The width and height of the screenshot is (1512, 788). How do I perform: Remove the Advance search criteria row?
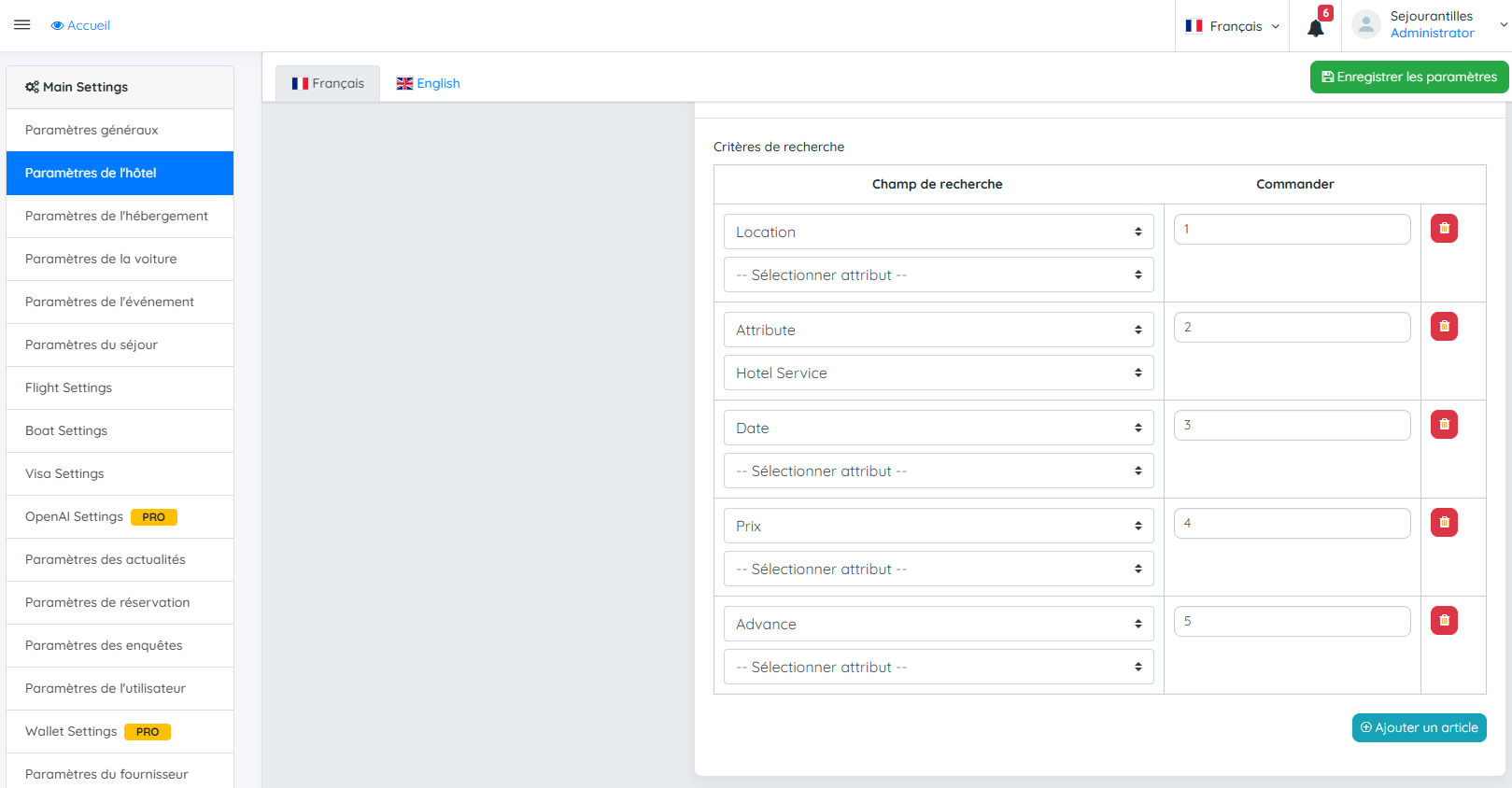[1444, 621]
